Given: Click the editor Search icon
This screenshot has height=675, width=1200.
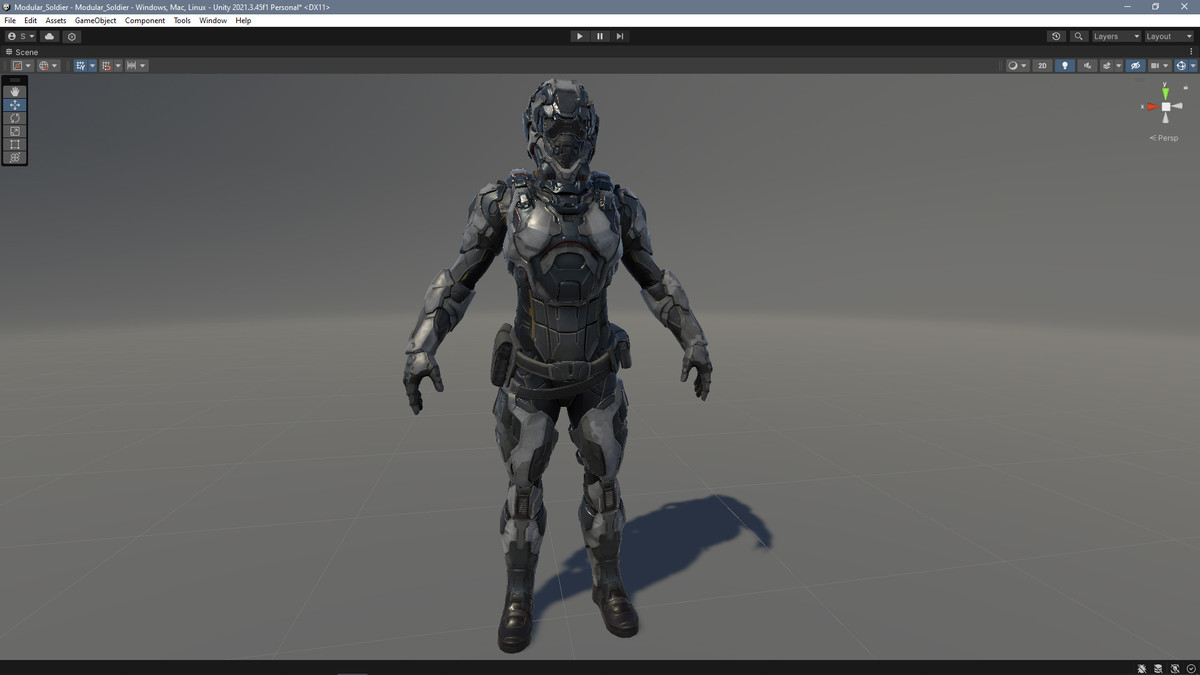Looking at the screenshot, I should click(x=1079, y=36).
